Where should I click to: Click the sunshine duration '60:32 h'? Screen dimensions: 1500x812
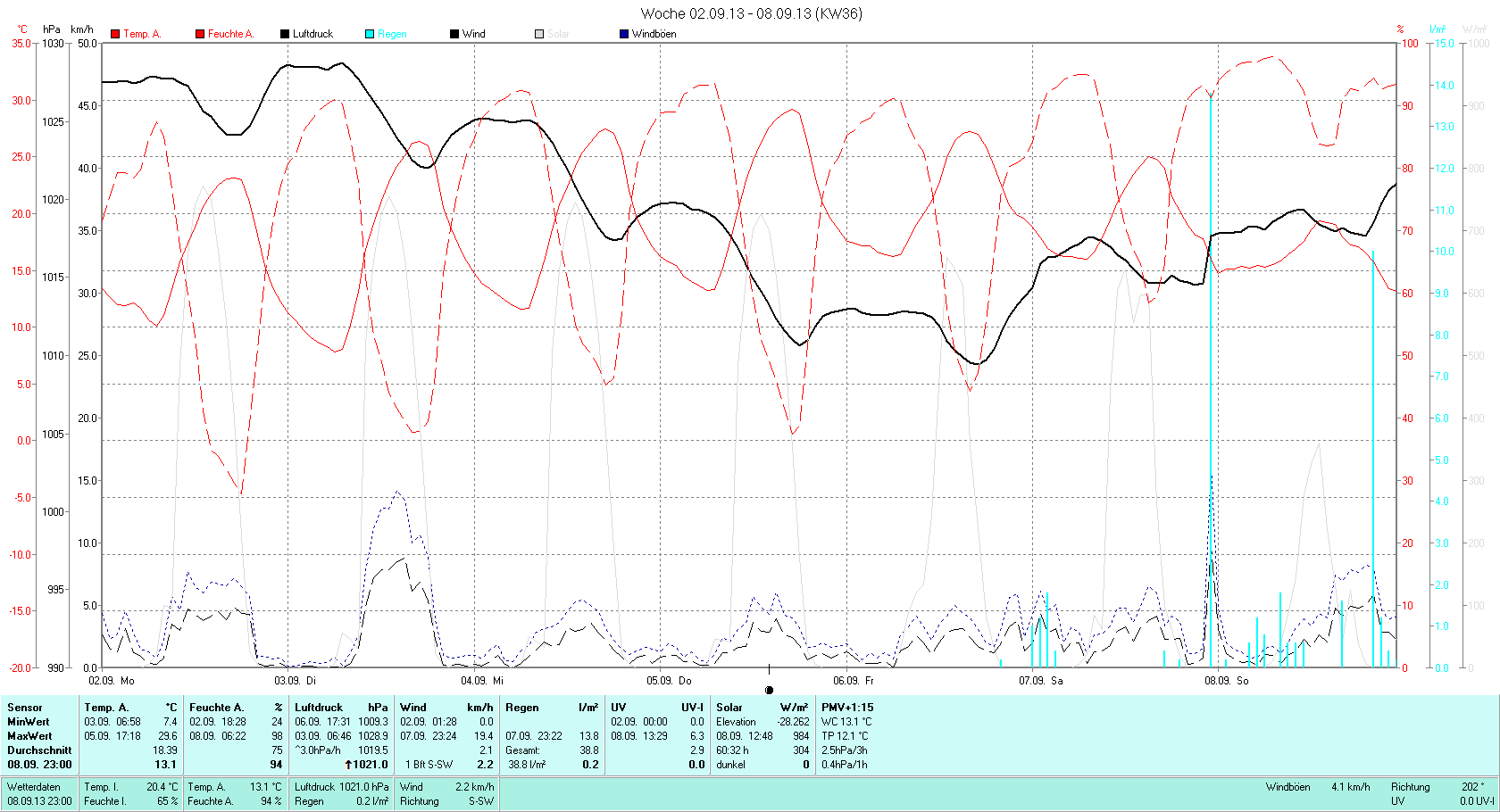pyautogui.click(x=733, y=750)
